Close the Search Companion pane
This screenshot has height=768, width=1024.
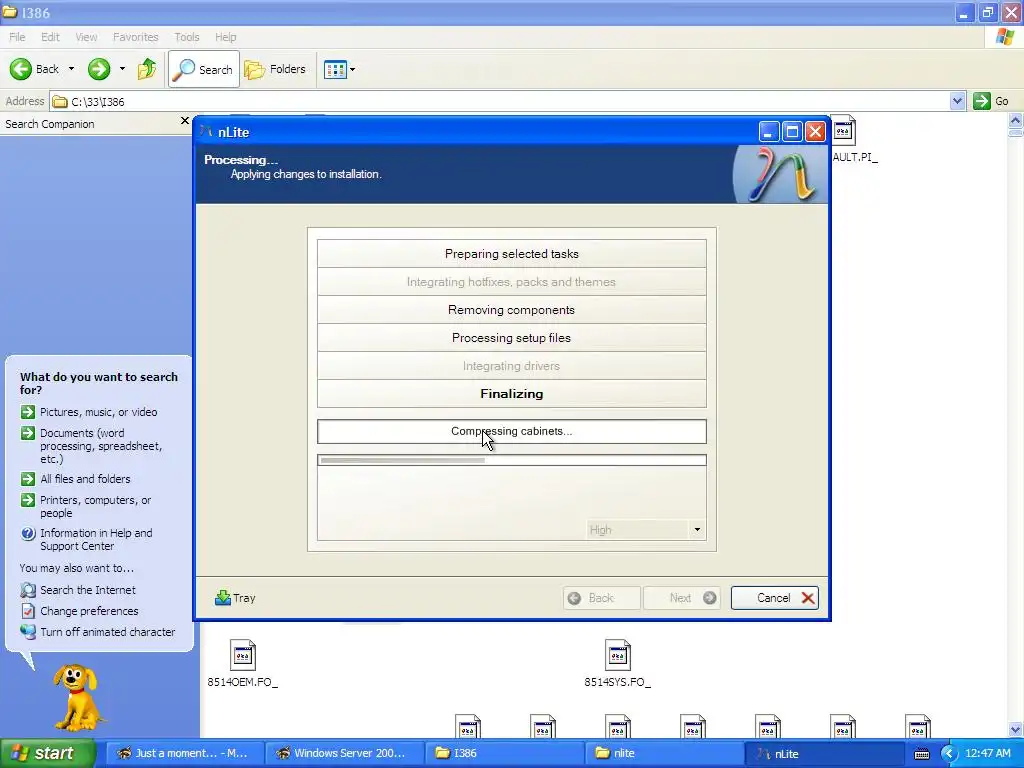184,121
